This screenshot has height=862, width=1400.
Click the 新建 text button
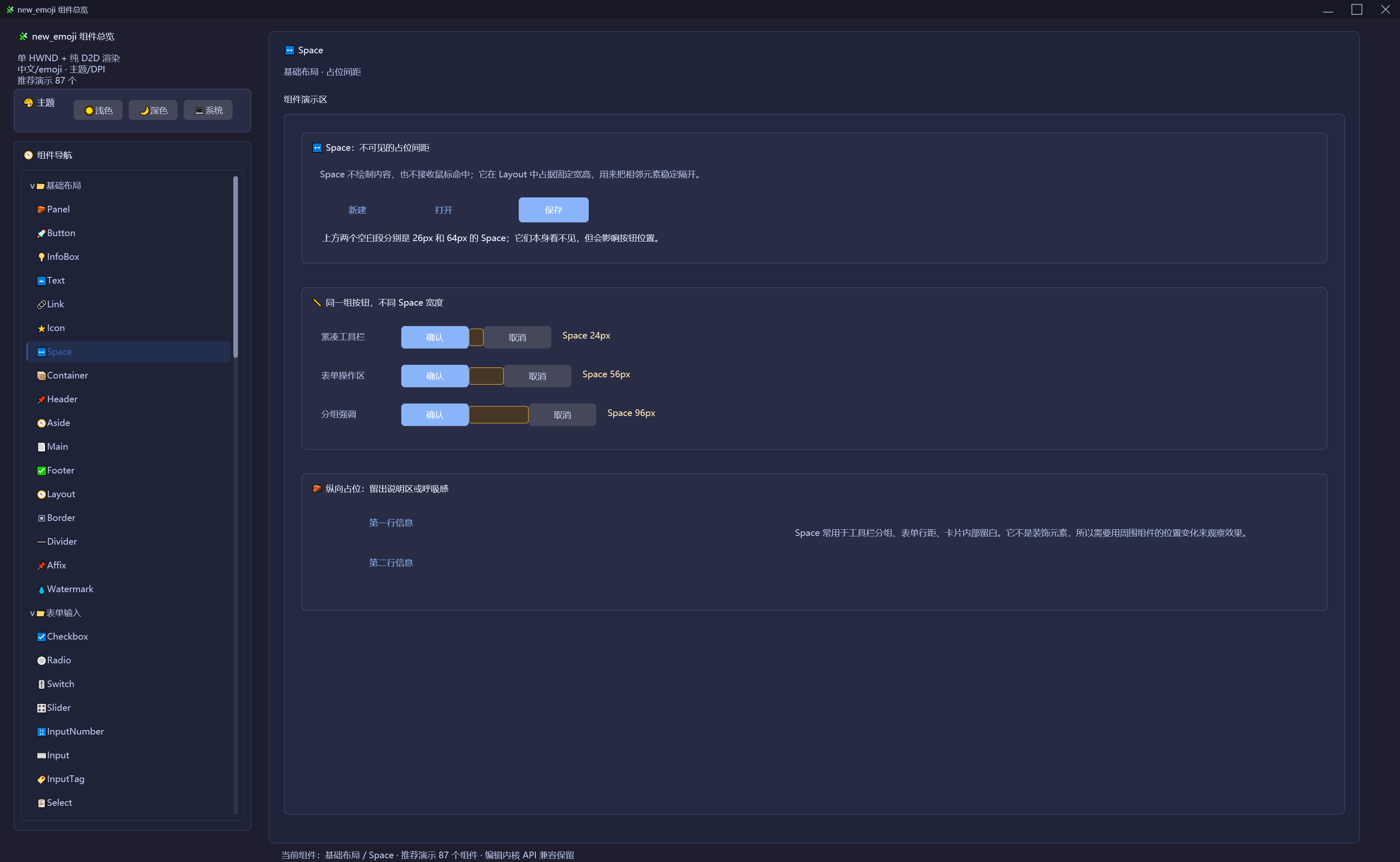(x=357, y=210)
